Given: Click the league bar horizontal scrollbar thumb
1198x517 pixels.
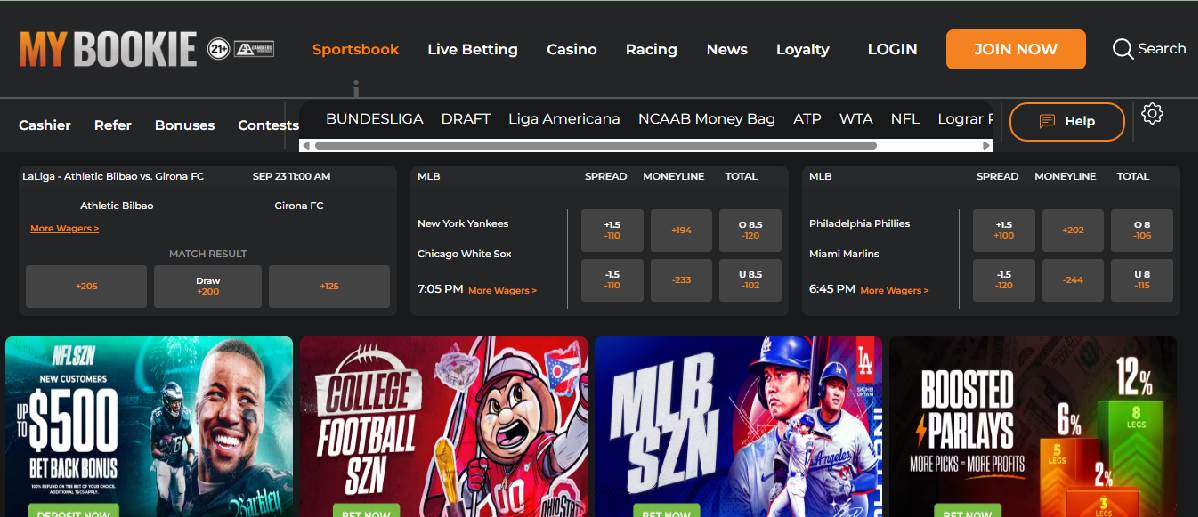Looking at the screenshot, I should click(x=595, y=146).
